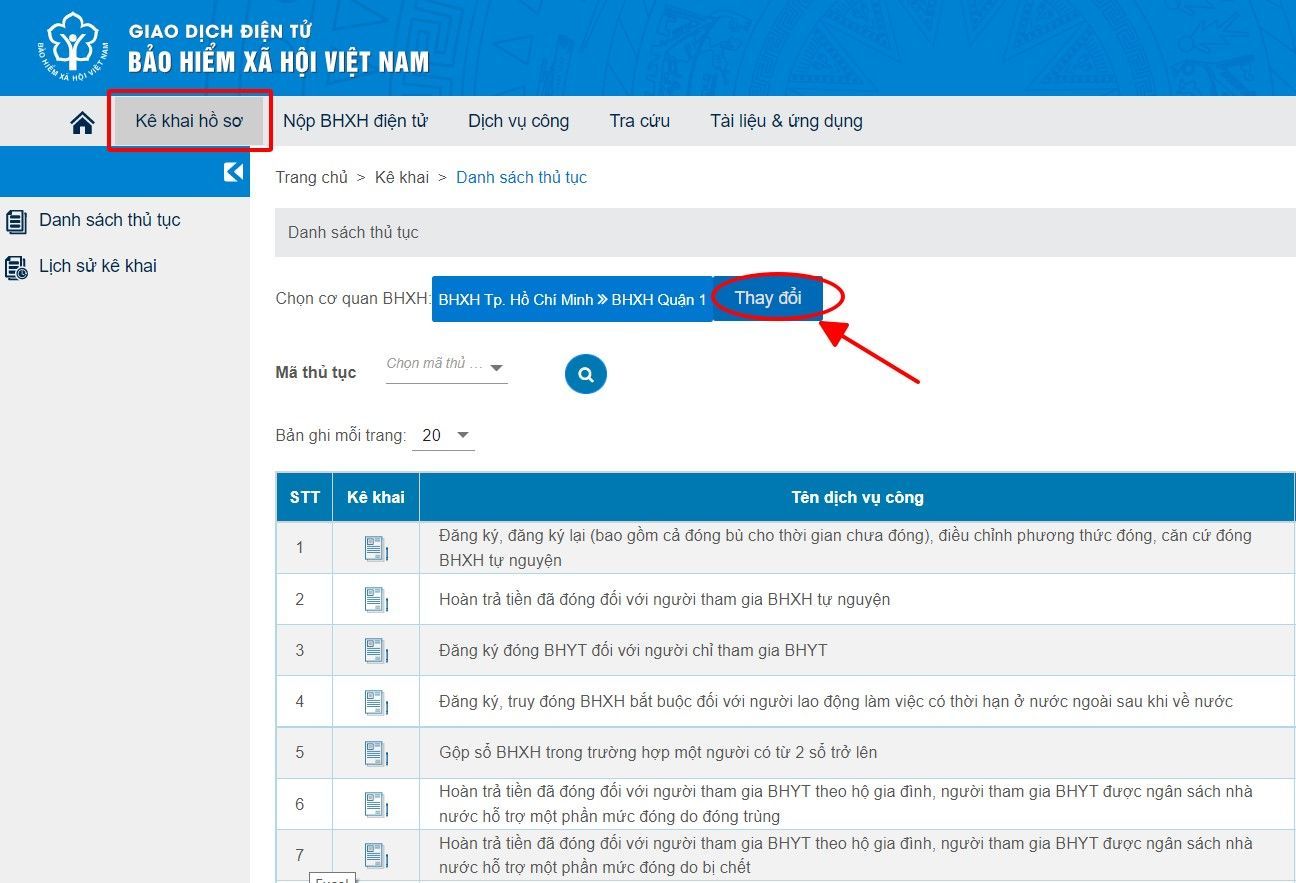The height and width of the screenshot is (883, 1296).
Task: Click the Chọn cơ quan BHXH label
Action: 353,298
